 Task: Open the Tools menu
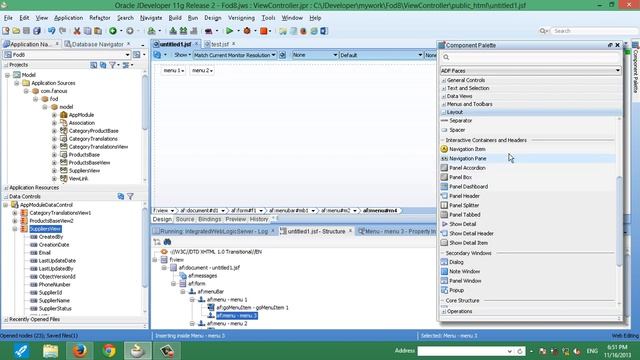pyautogui.click(x=268, y=18)
